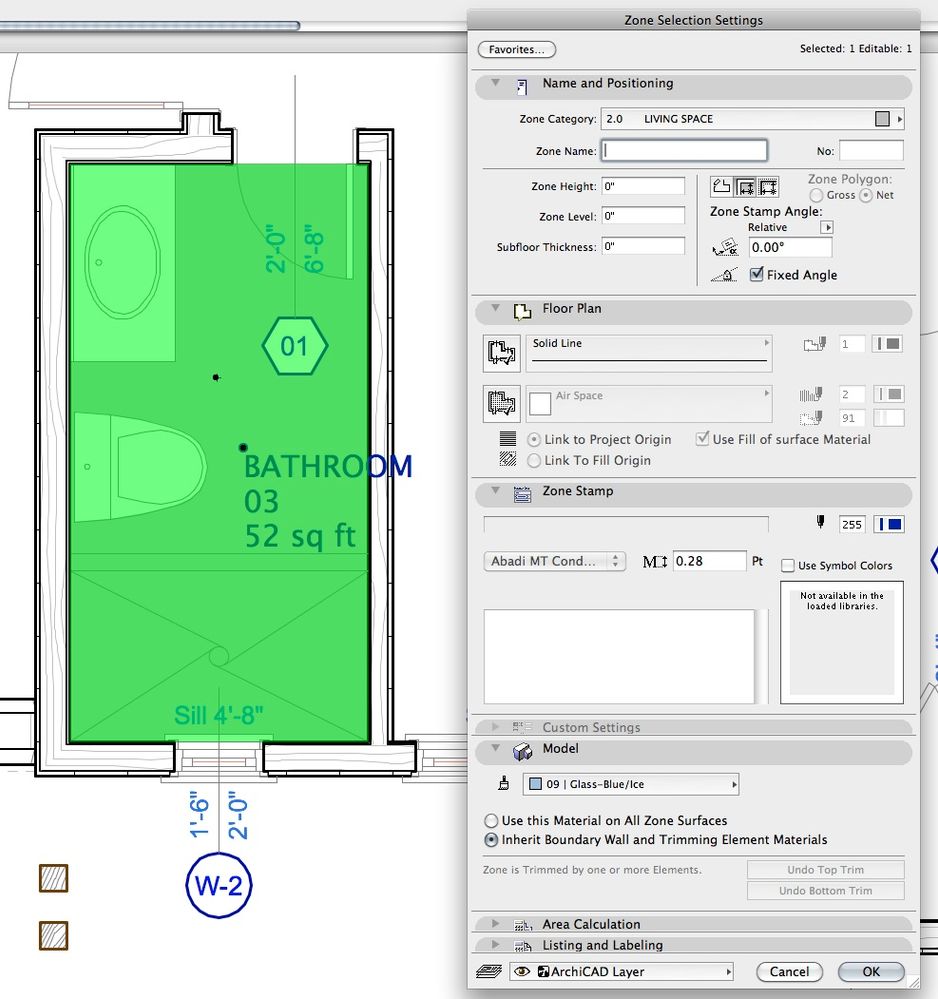Click the zone cover fill icon
Viewport: 938px width, 999px height.
click(x=502, y=404)
